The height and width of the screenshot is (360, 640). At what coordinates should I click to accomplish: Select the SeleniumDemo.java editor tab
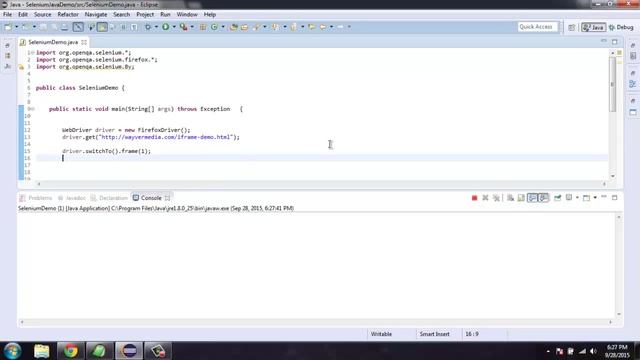53,42
